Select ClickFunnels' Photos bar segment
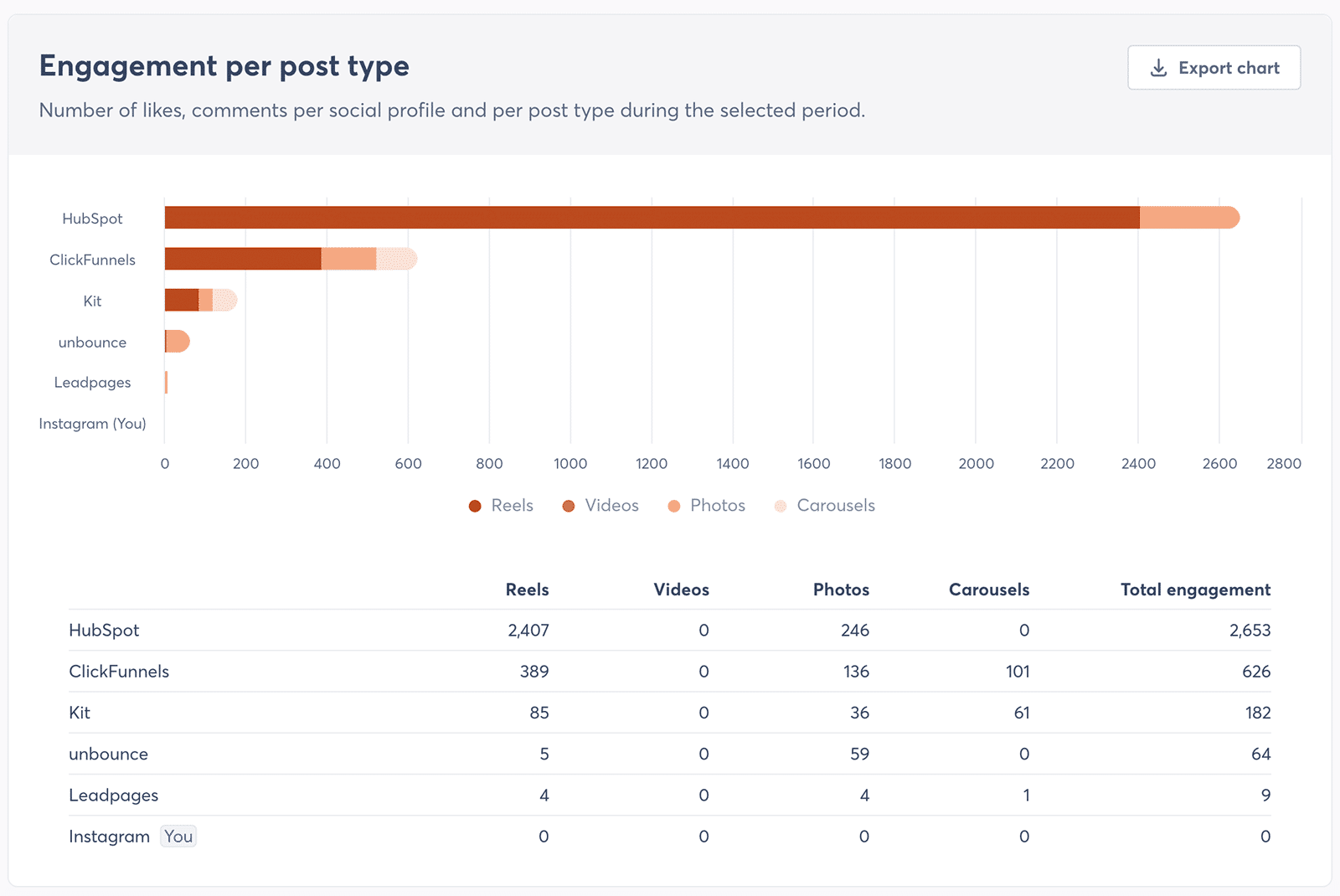The width and height of the screenshot is (1340, 896). pyautogui.click(x=349, y=259)
